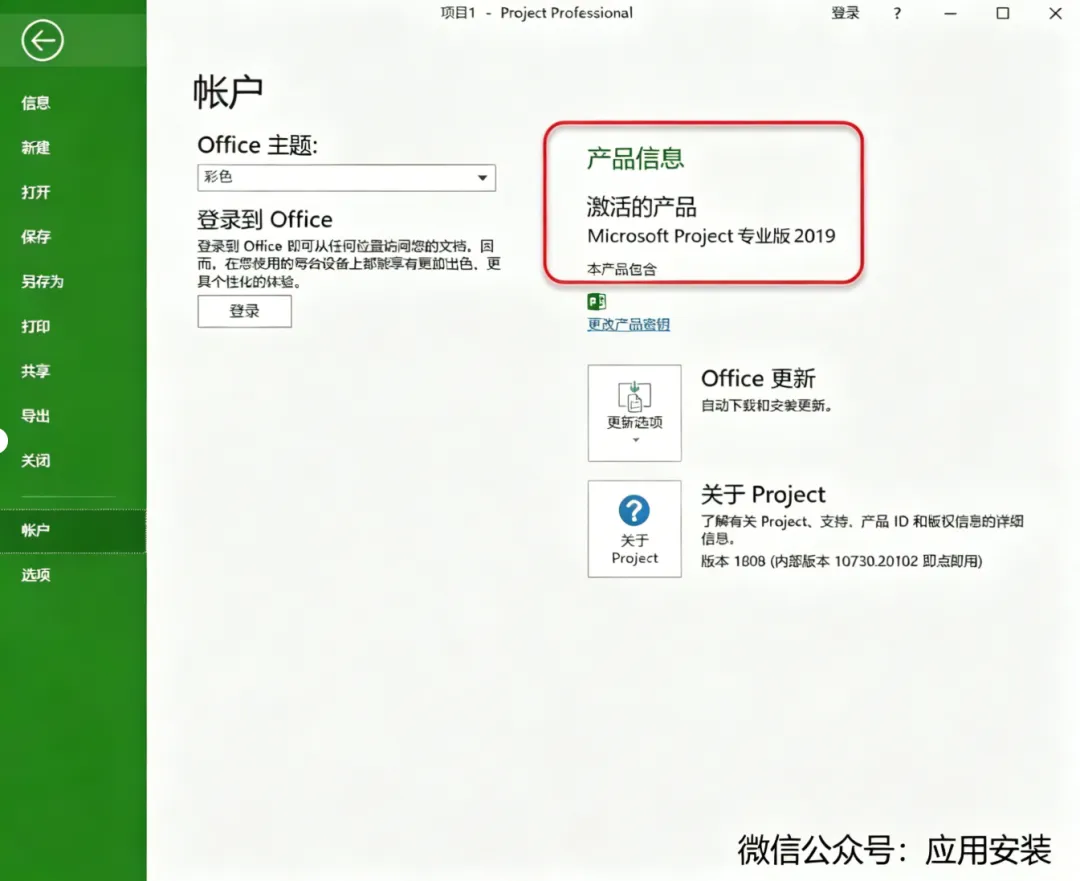Image resolution: width=1080 pixels, height=881 pixels.
Task: Click the back arrow circle icon
Action: click(x=42, y=41)
